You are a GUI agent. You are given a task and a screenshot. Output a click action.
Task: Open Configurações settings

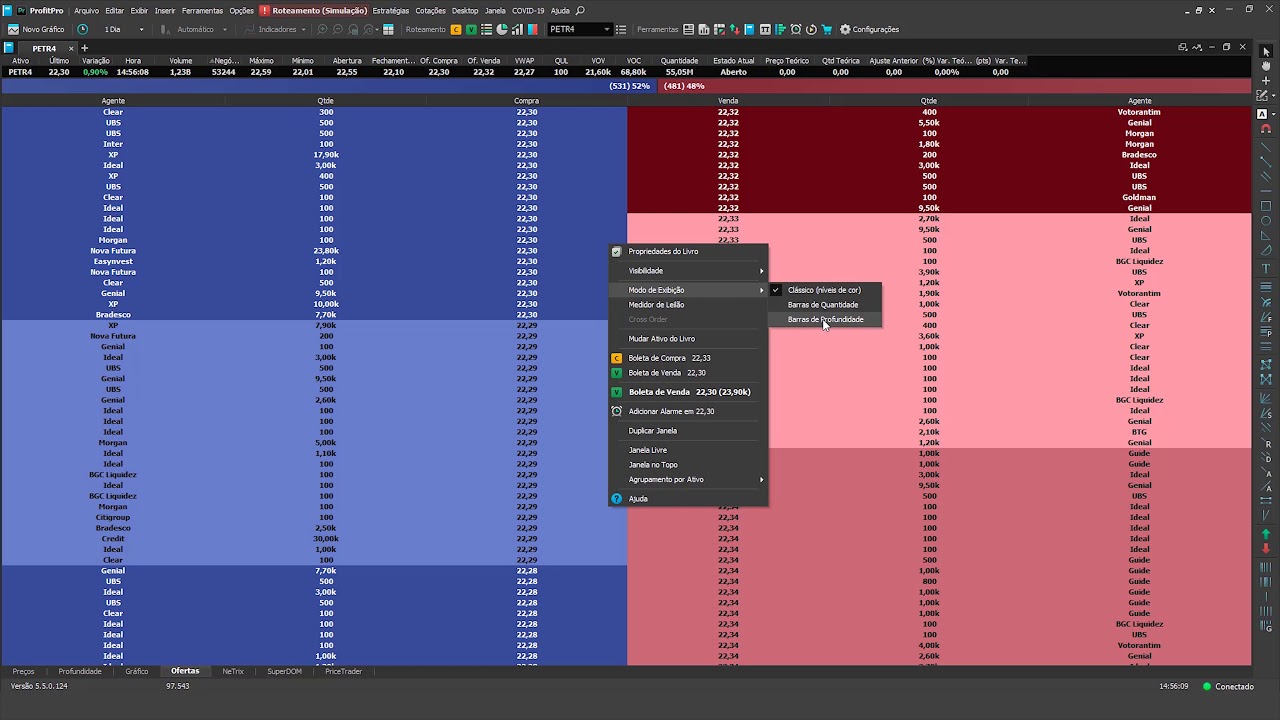coord(869,29)
